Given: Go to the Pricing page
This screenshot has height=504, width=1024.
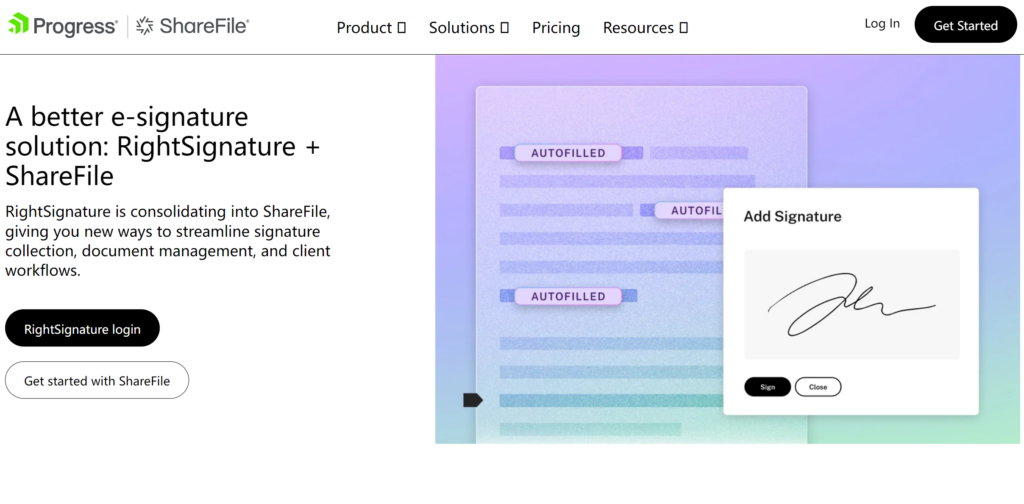Looking at the screenshot, I should click(556, 28).
